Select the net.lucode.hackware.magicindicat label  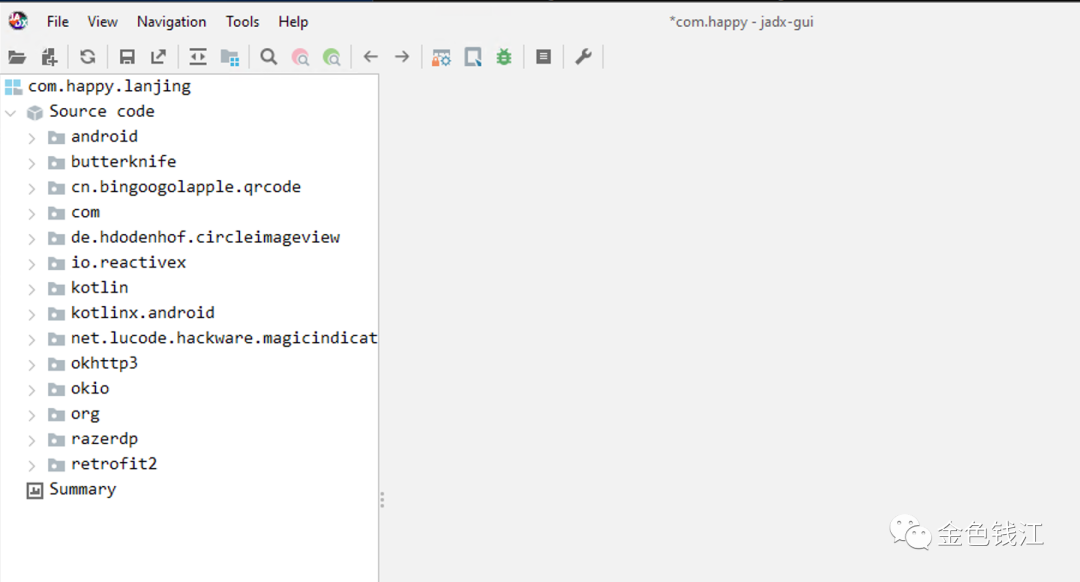(224, 338)
